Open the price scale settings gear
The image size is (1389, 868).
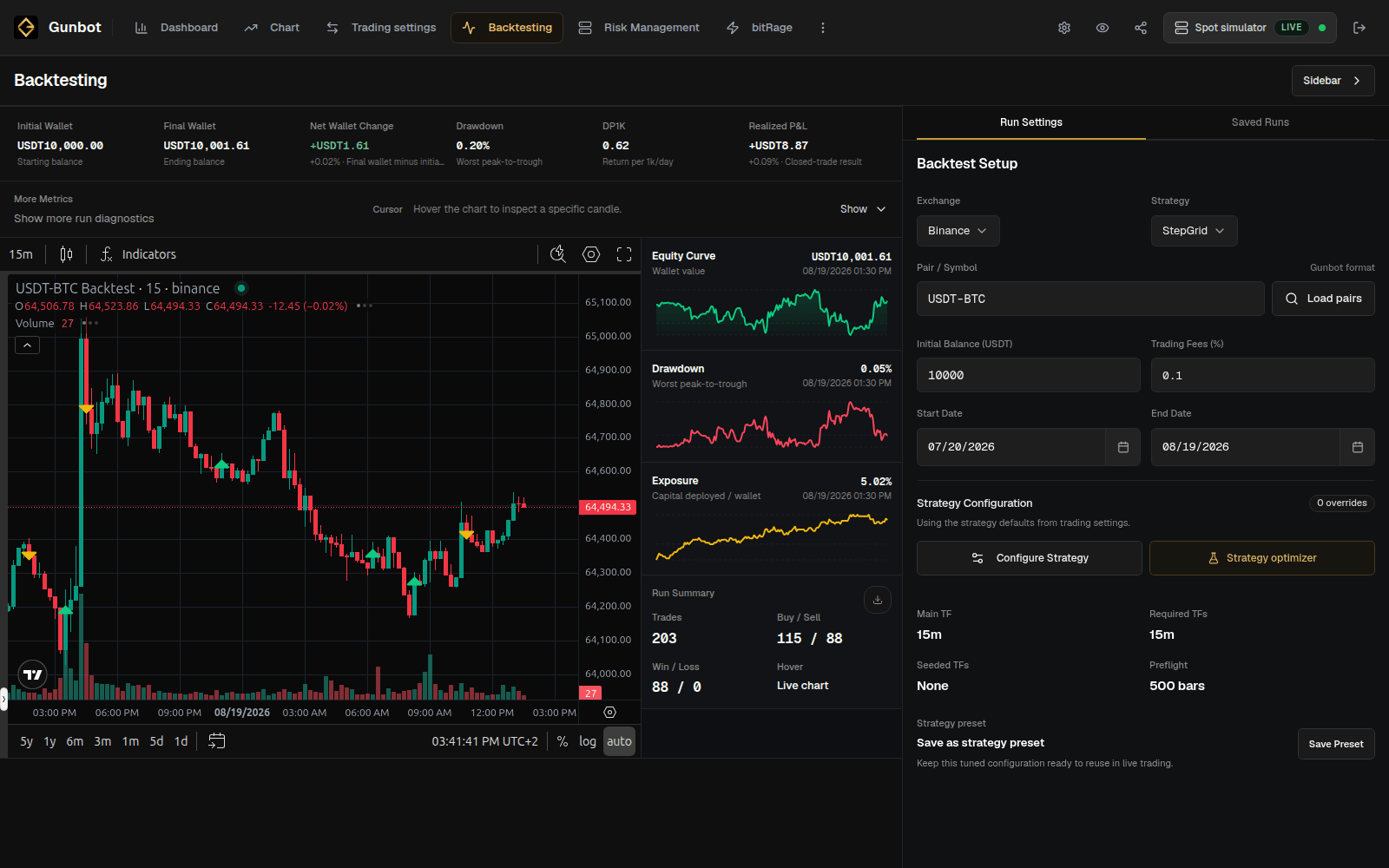click(610, 713)
